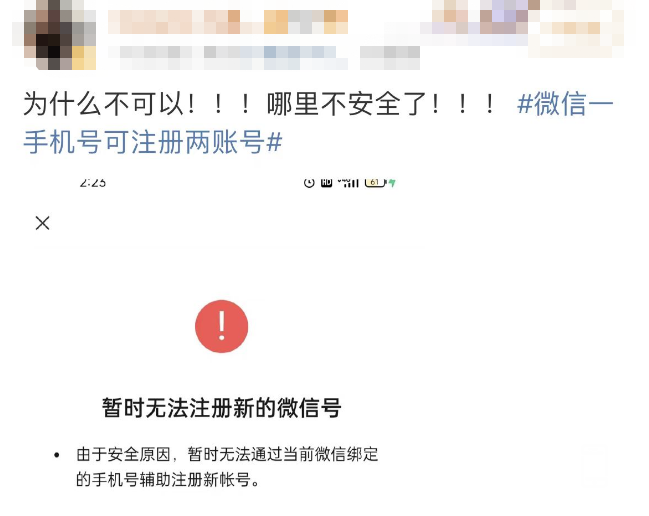Click the blurred grey label right of the timestamp
The width and height of the screenshot is (649, 516).
(390, 58)
